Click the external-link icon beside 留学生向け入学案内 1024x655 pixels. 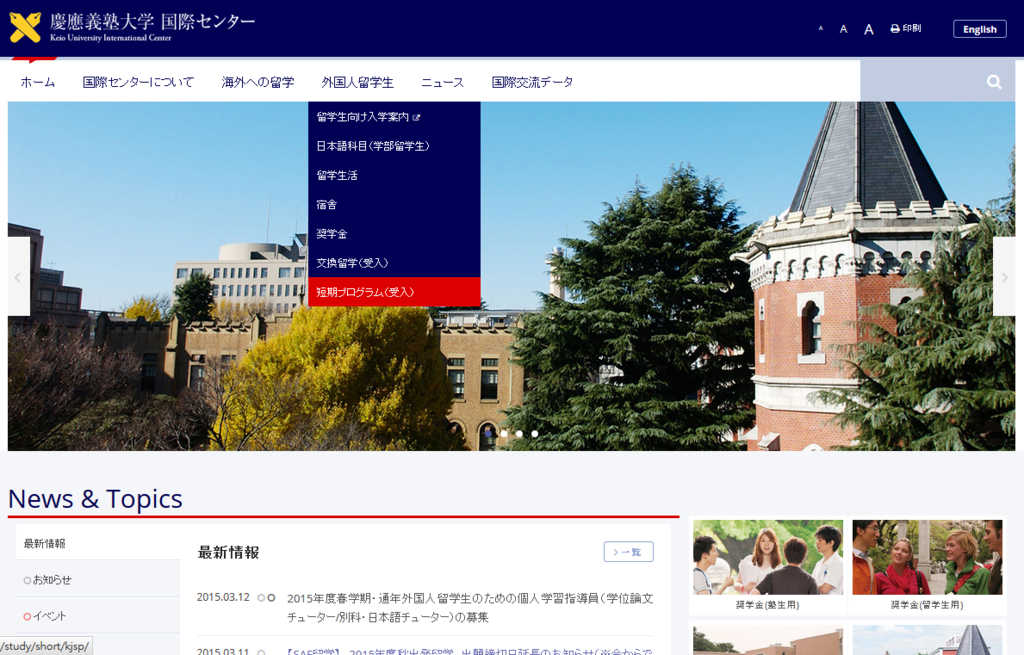[x=417, y=117]
